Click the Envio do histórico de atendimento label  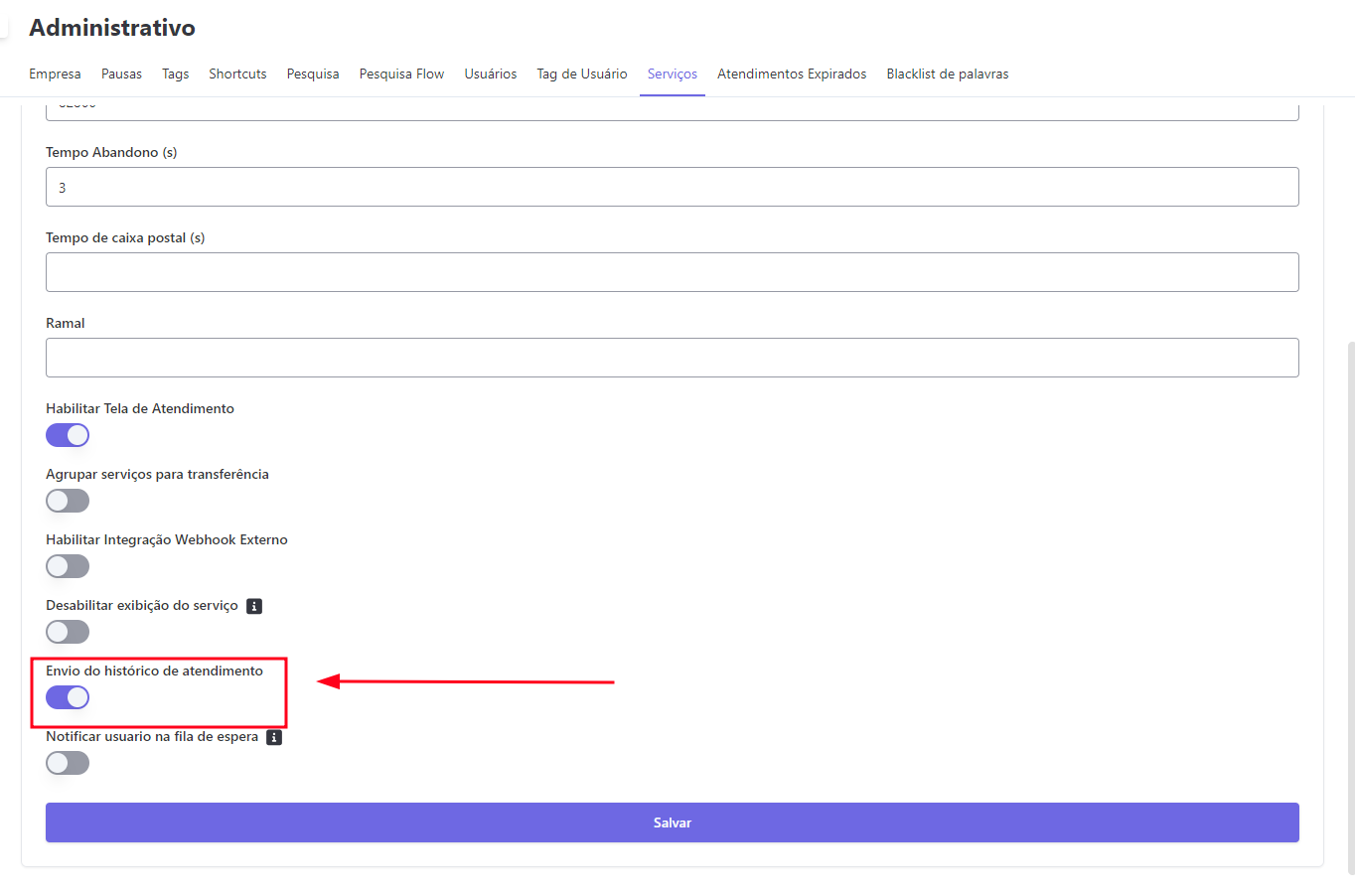[x=154, y=671]
